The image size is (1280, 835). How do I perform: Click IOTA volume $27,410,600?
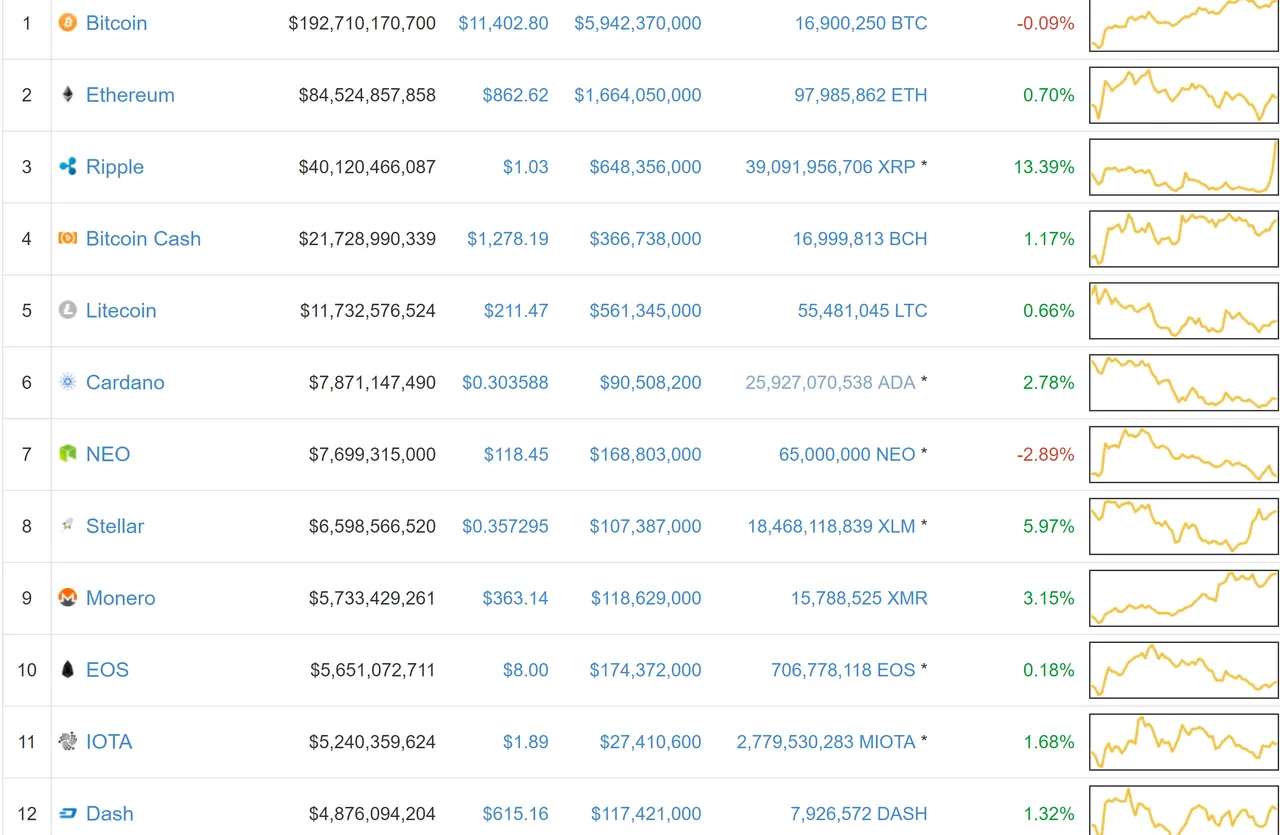[651, 742]
